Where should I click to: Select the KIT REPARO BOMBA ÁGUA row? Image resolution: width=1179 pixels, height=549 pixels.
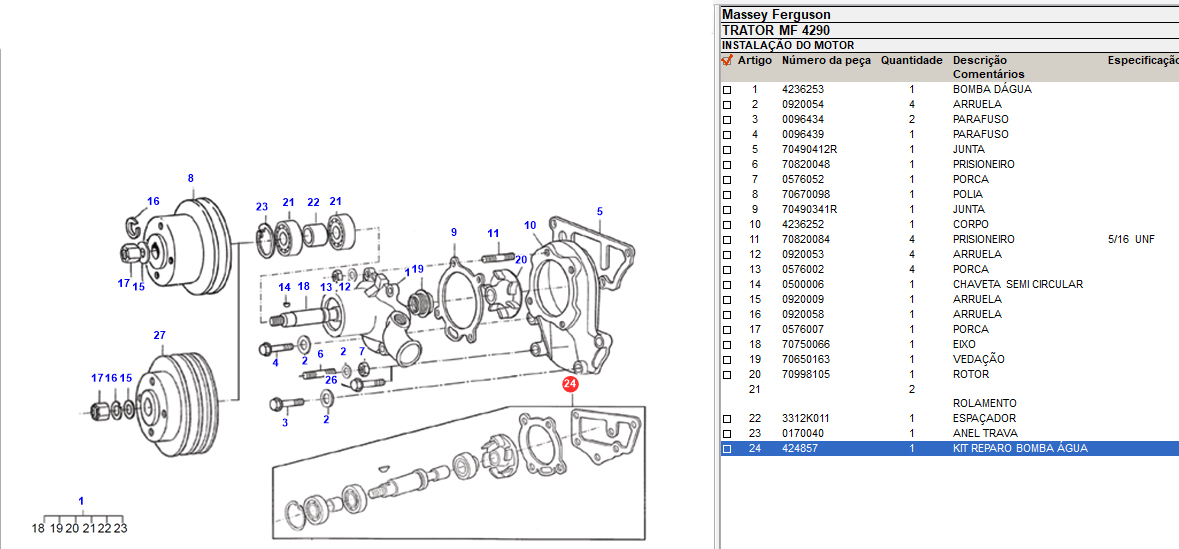coord(1019,449)
